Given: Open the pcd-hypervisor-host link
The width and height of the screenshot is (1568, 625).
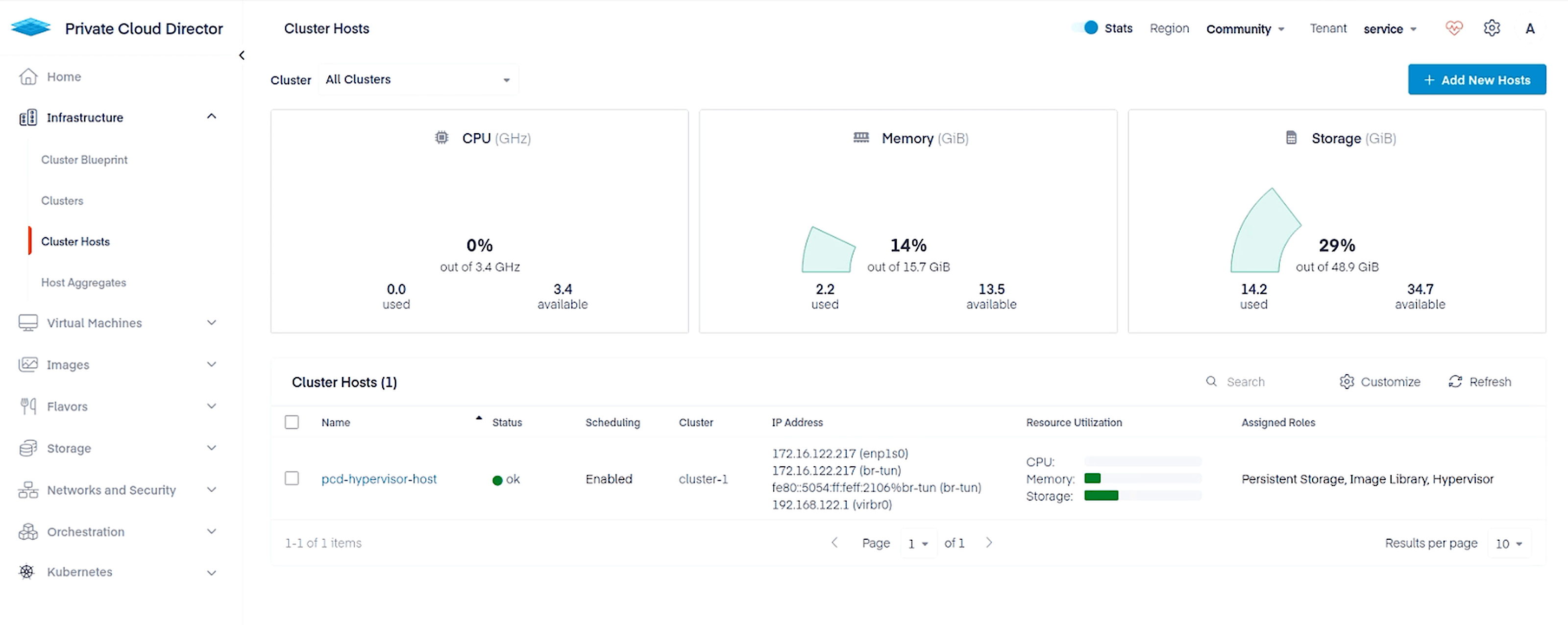Looking at the screenshot, I should coord(379,479).
